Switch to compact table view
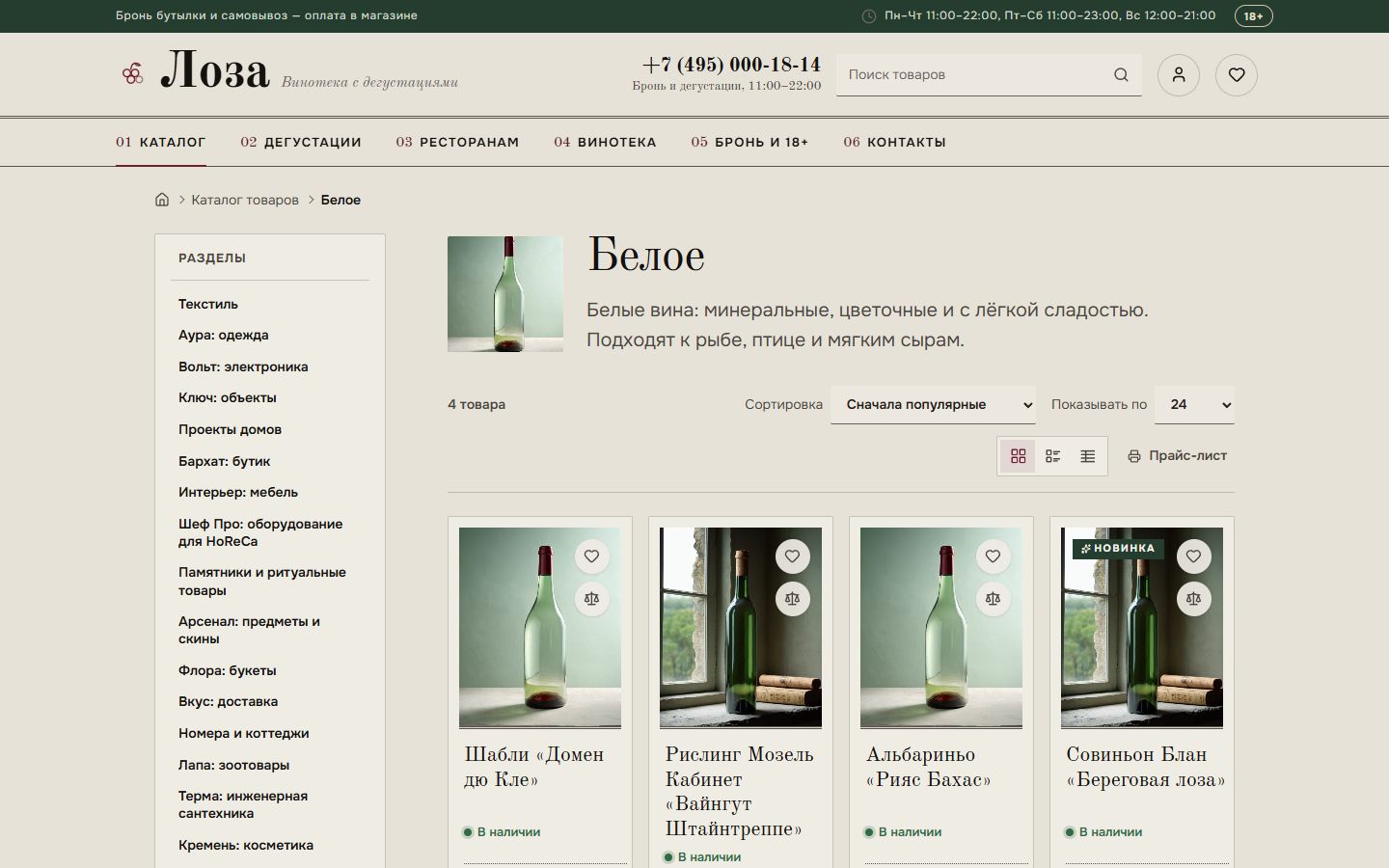The height and width of the screenshot is (868, 1389). click(1087, 456)
